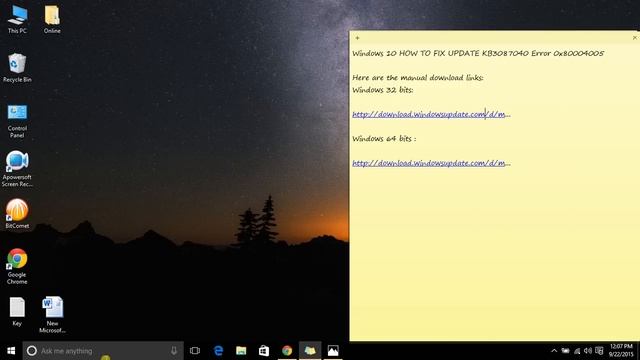Select the Recycle Bin icon
Screen dimensions: 640x360
tap(17, 68)
